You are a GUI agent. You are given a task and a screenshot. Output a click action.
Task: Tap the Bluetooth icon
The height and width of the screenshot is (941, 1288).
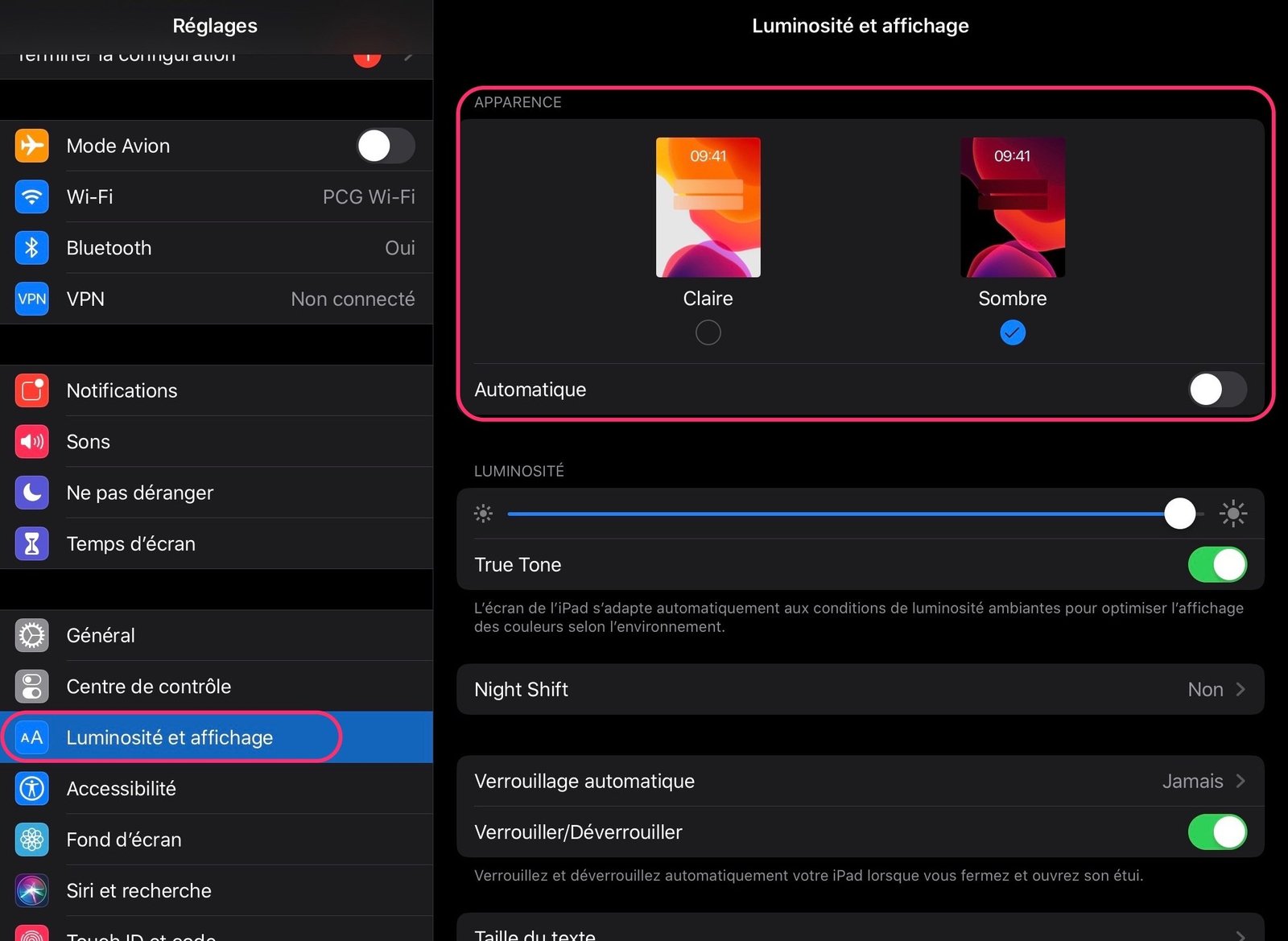[32, 248]
